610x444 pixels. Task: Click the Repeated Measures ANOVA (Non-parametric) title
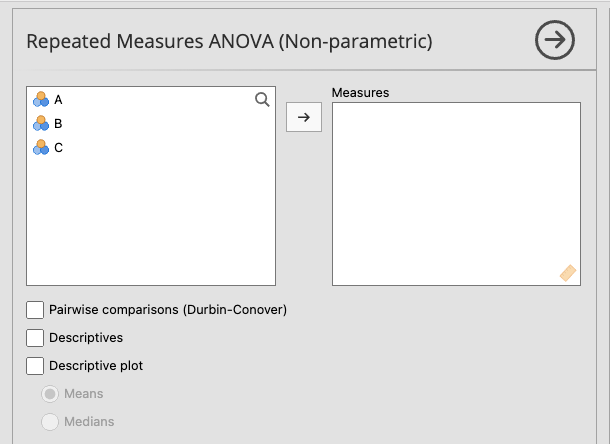pos(229,42)
